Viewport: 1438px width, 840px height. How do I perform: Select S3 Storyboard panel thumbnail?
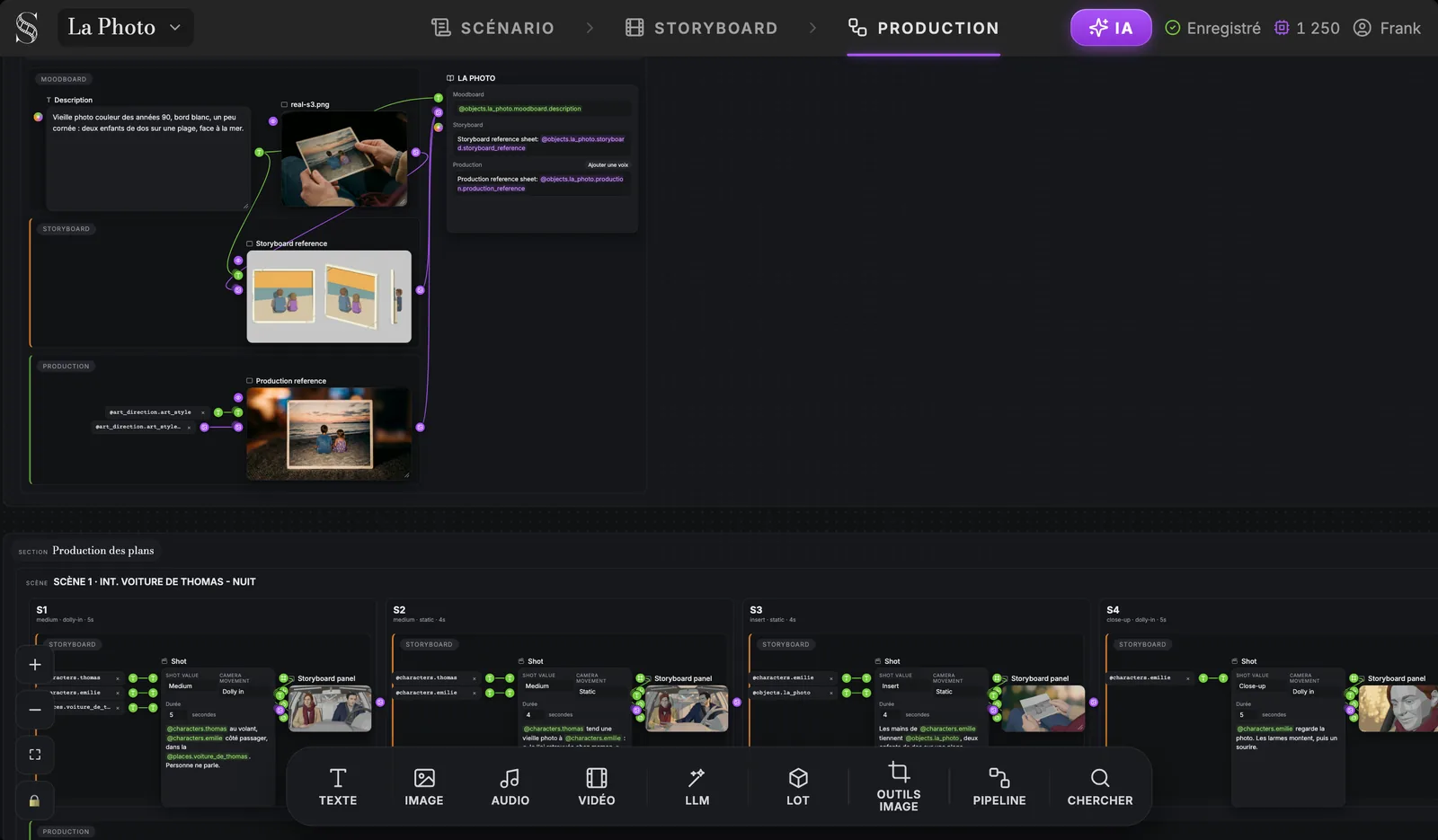(1043, 709)
